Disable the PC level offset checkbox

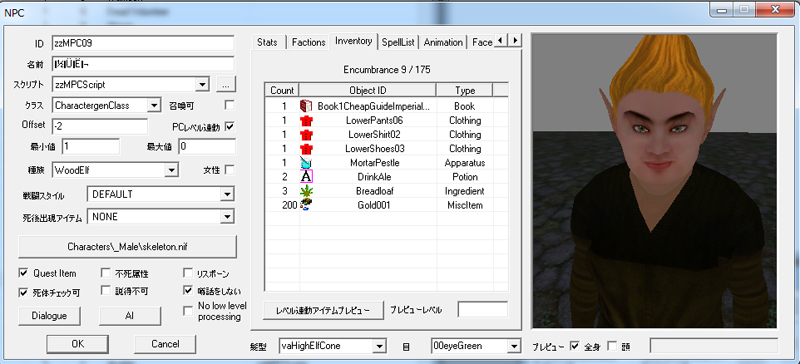coord(230,127)
